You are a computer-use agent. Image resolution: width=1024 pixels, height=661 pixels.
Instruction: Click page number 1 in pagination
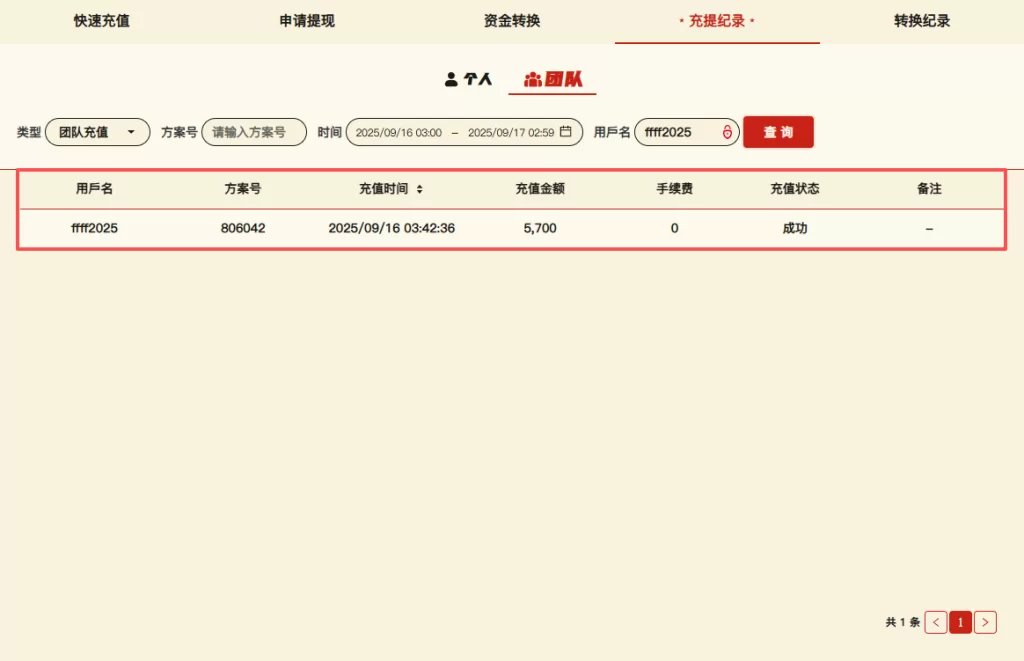960,622
